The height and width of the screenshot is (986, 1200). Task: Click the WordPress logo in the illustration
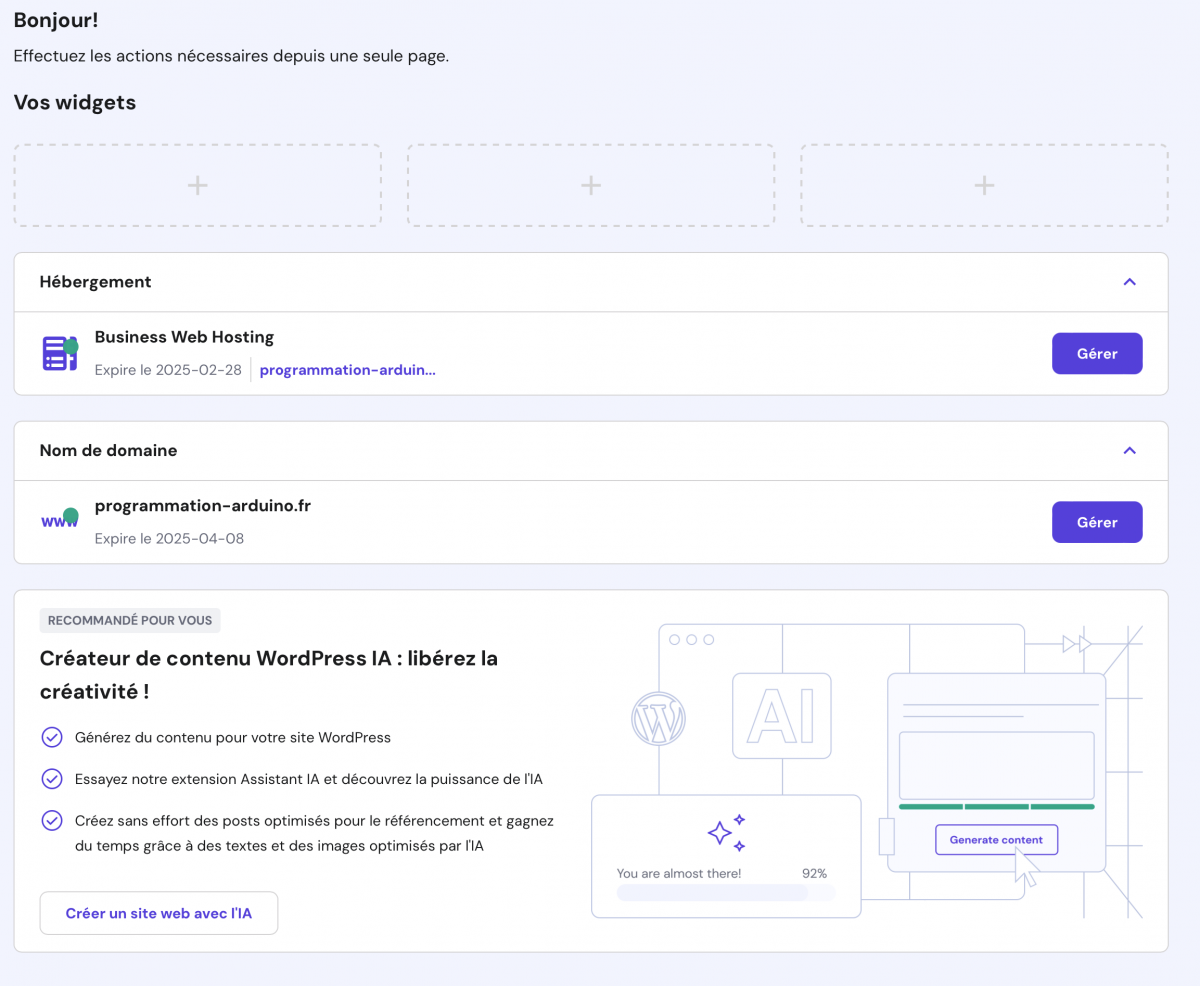658,718
